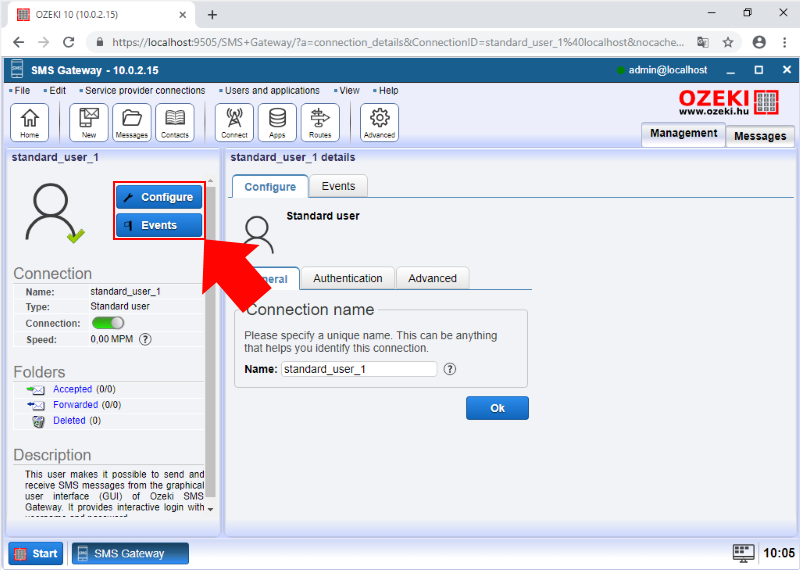
Task: Open the Forwarded folder link
Action: point(76,405)
